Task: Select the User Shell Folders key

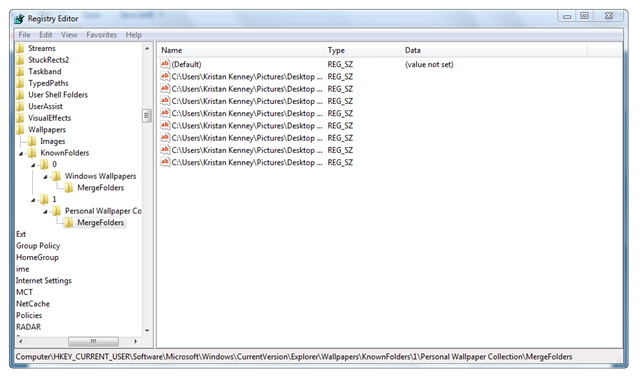Action: (58, 95)
